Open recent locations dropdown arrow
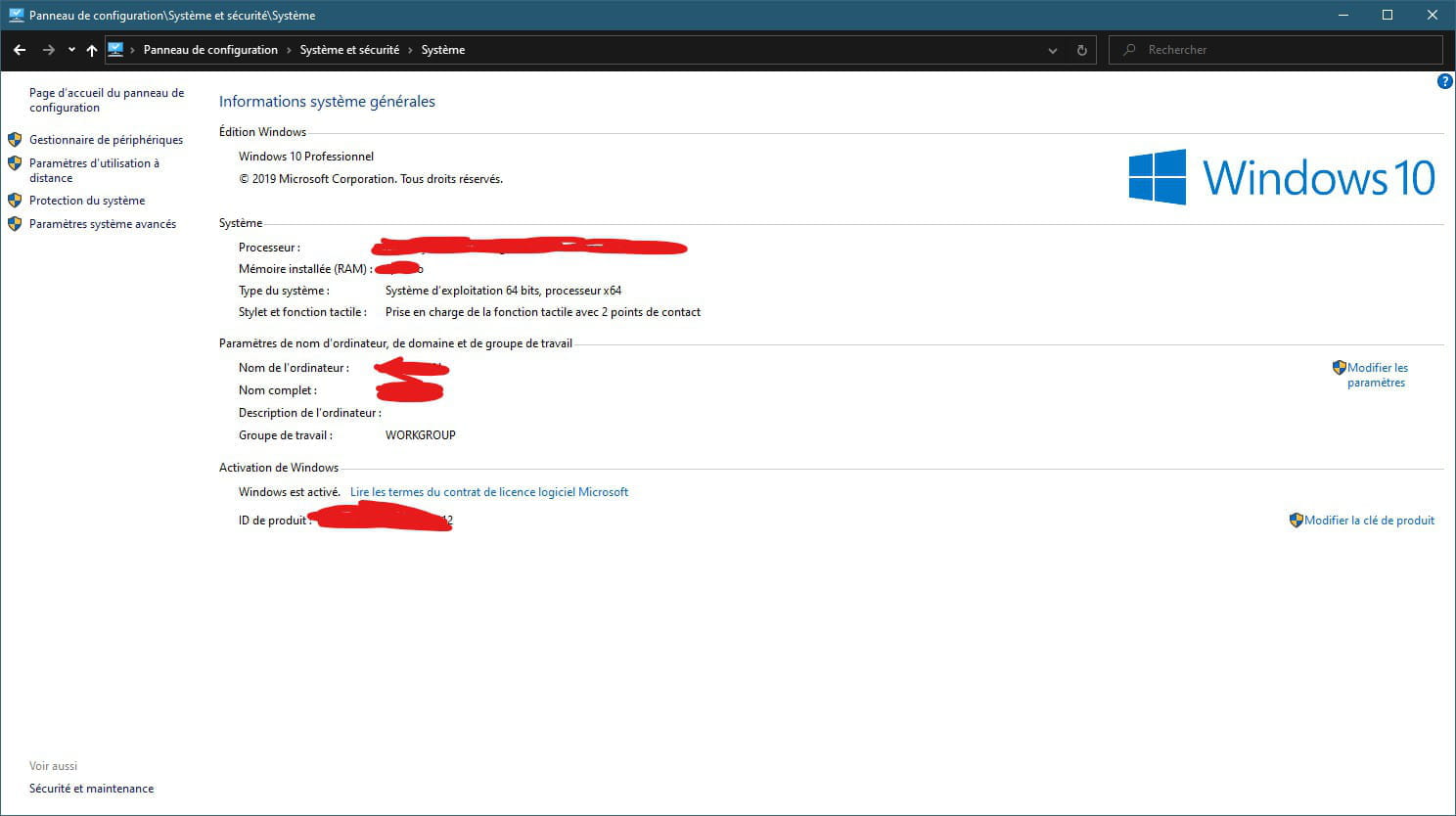Screen dimensions: 1456x816 tap(71, 50)
